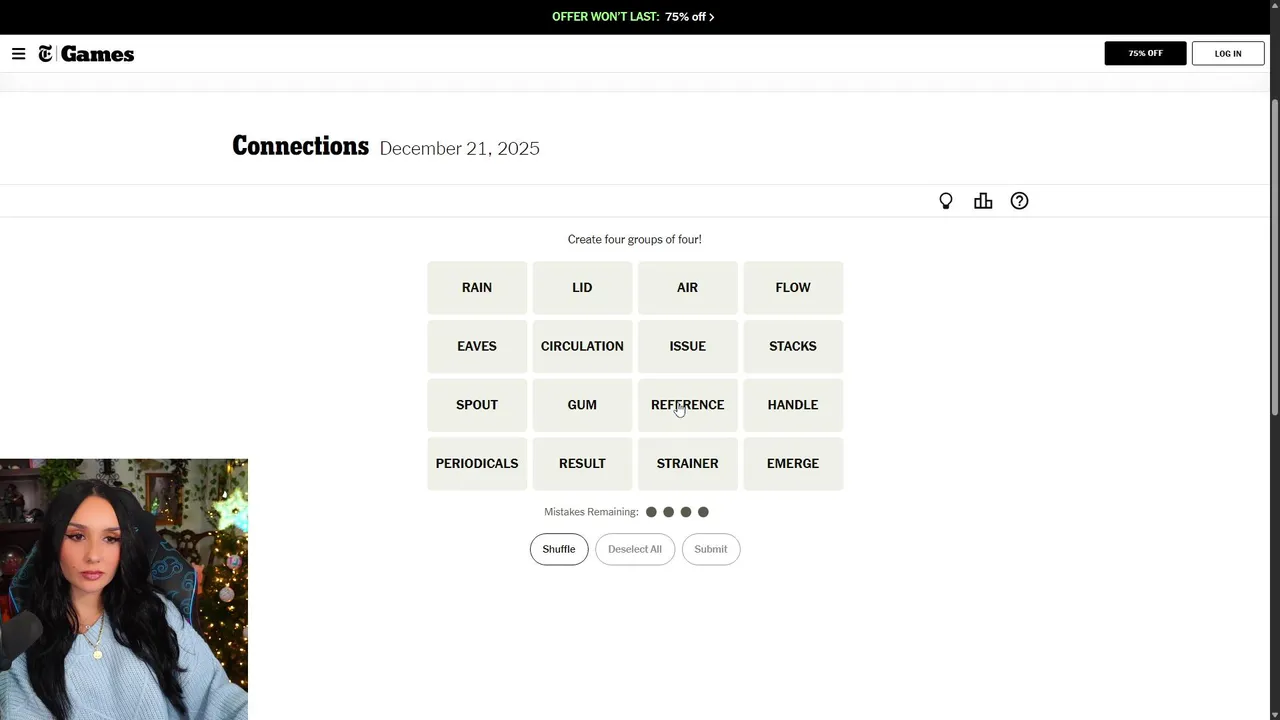Click the 75% OFF subscribe button
Image resolution: width=1280 pixels, height=720 pixels.
[1145, 54]
